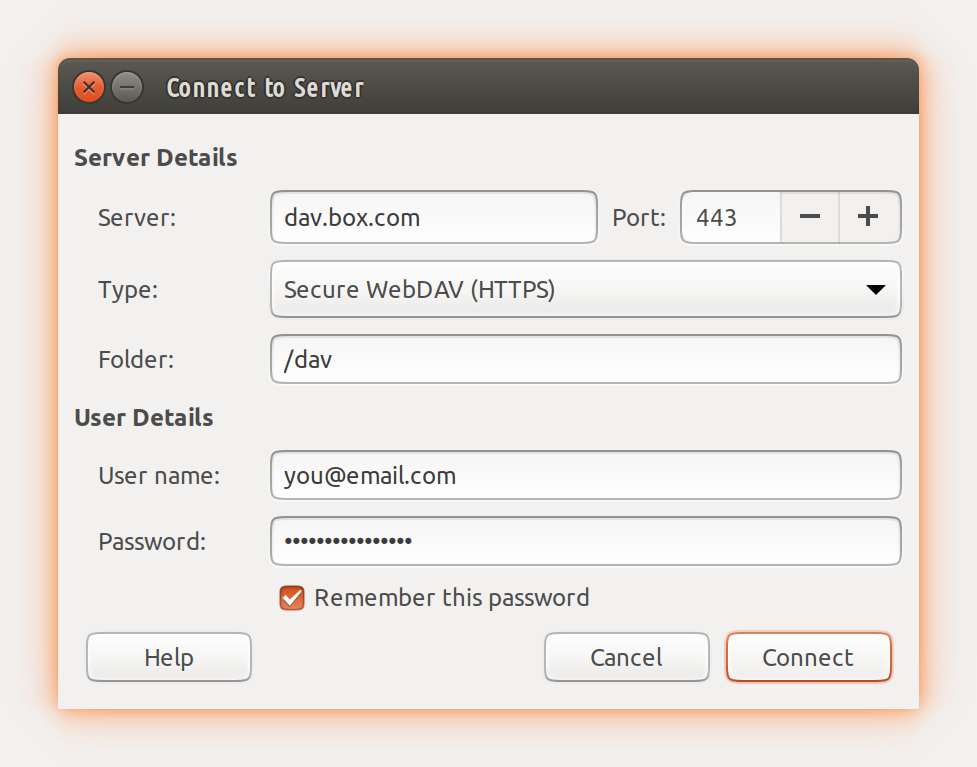The height and width of the screenshot is (767, 977).
Task: Click the 'Type:' label
Action: (x=128, y=290)
